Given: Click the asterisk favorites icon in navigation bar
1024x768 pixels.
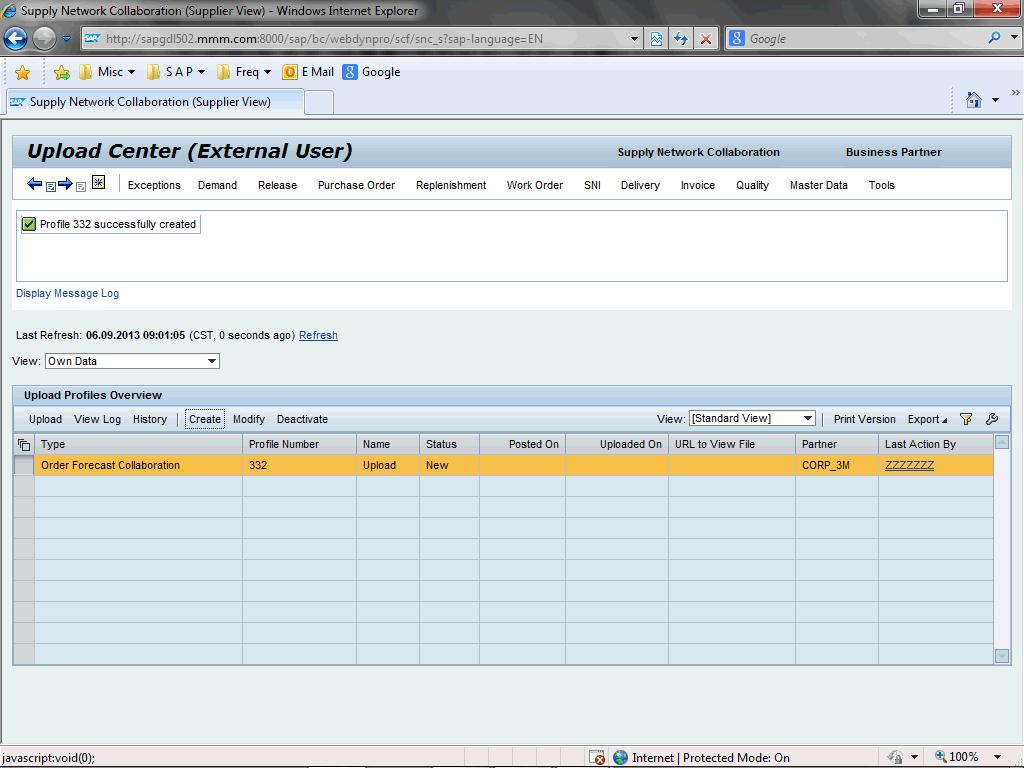Looking at the screenshot, I should [x=99, y=182].
